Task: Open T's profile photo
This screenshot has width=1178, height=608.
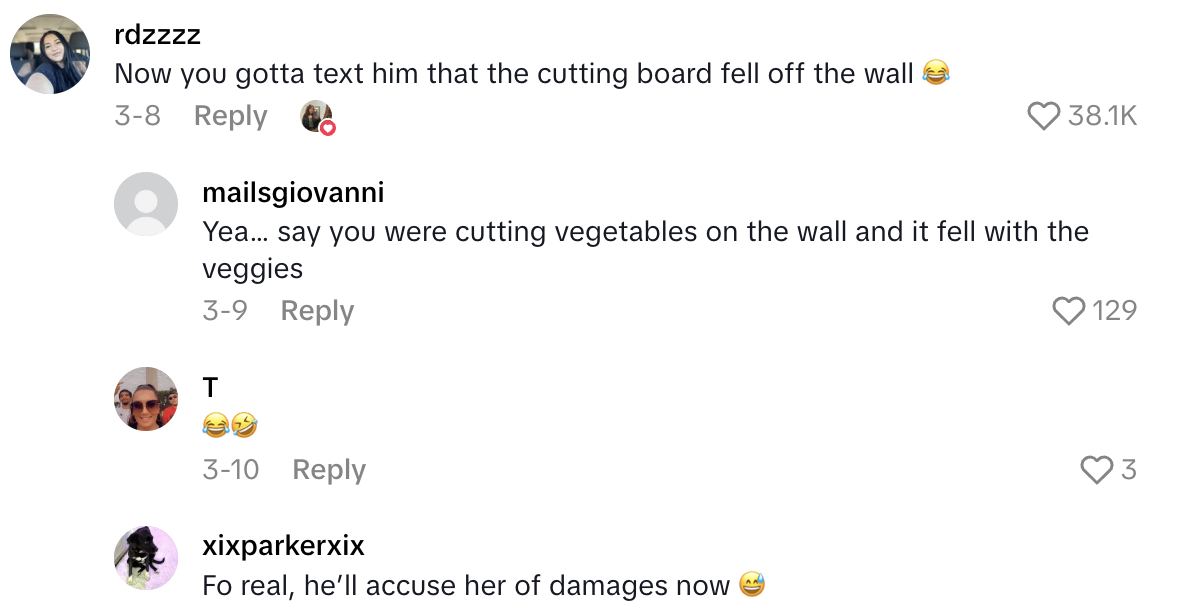Action: (x=146, y=398)
